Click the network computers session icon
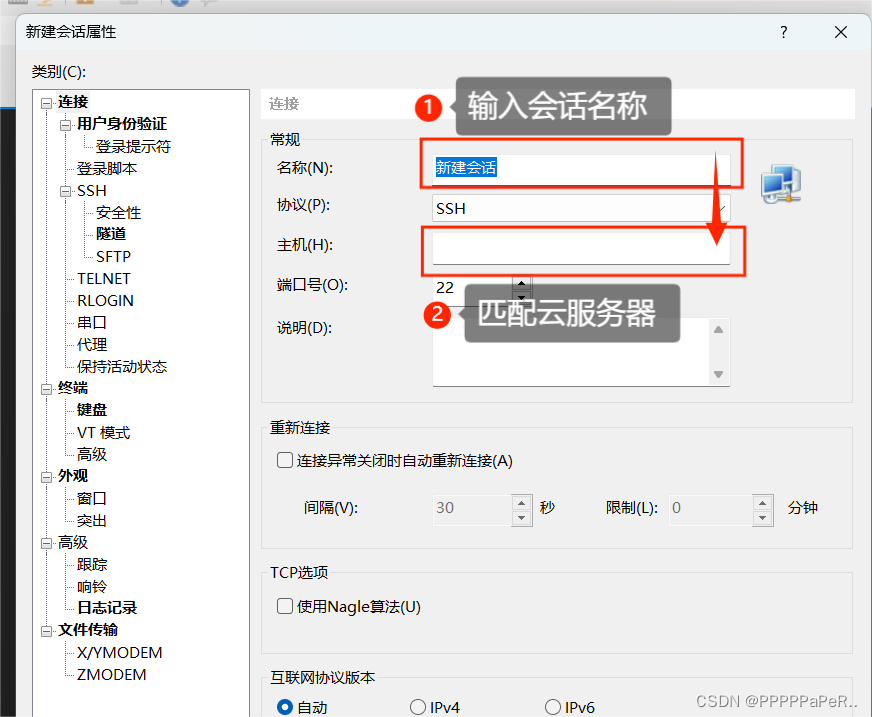Image resolution: width=872 pixels, height=717 pixels. (780, 184)
